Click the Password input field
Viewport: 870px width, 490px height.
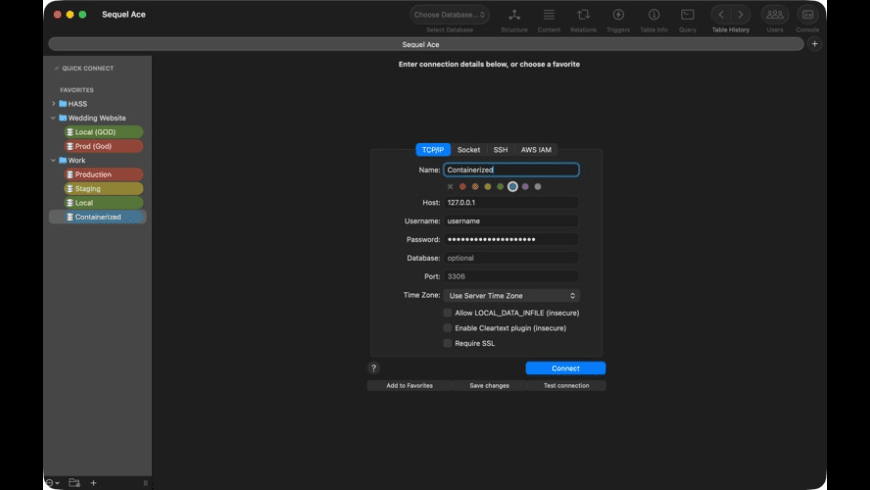point(511,239)
